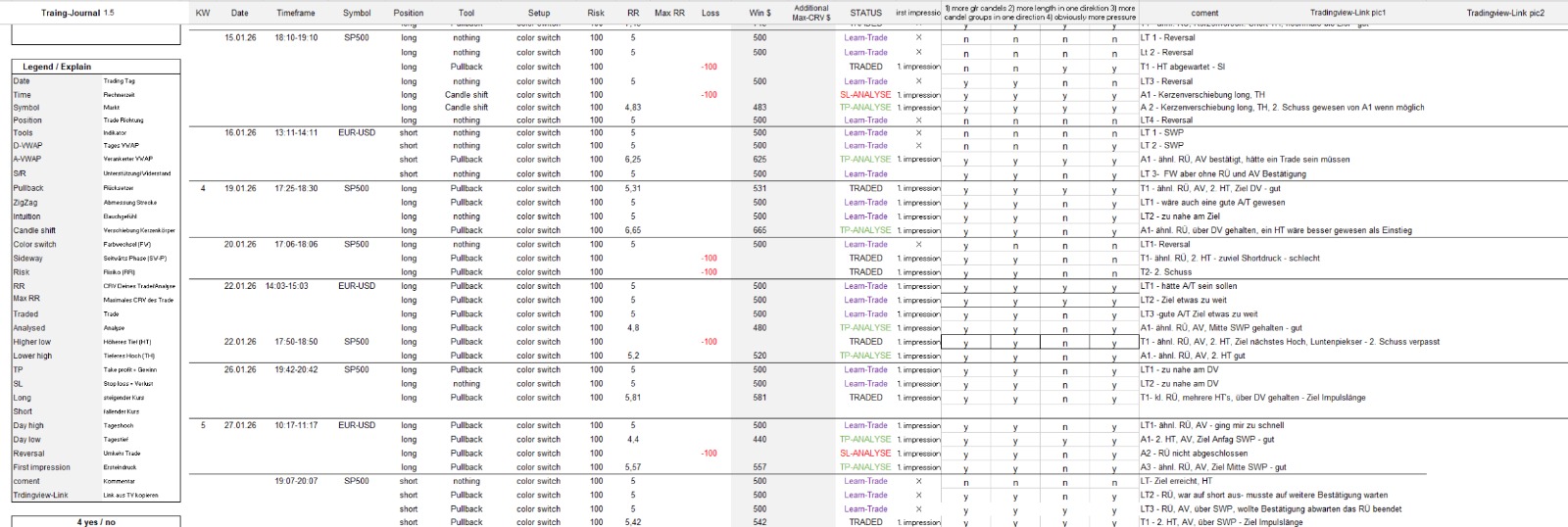Click the Tradingview-Link pic1 header
The width and height of the screenshot is (1568, 527).
coord(1347,13)
